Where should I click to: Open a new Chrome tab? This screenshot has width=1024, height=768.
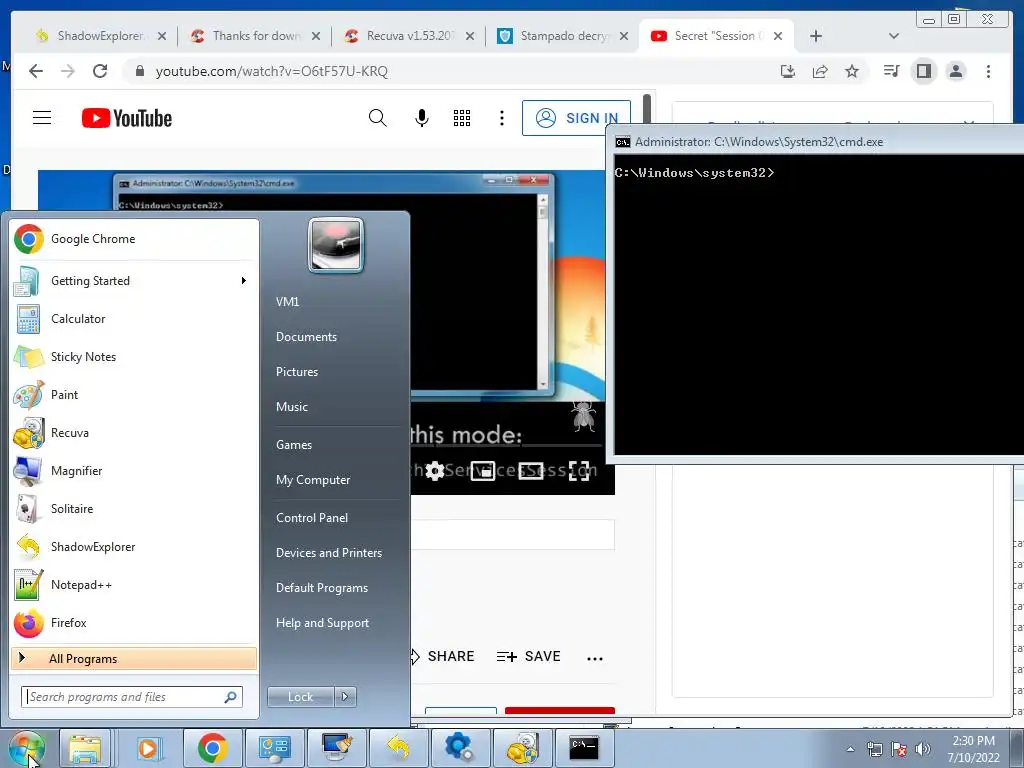point(816,36)
